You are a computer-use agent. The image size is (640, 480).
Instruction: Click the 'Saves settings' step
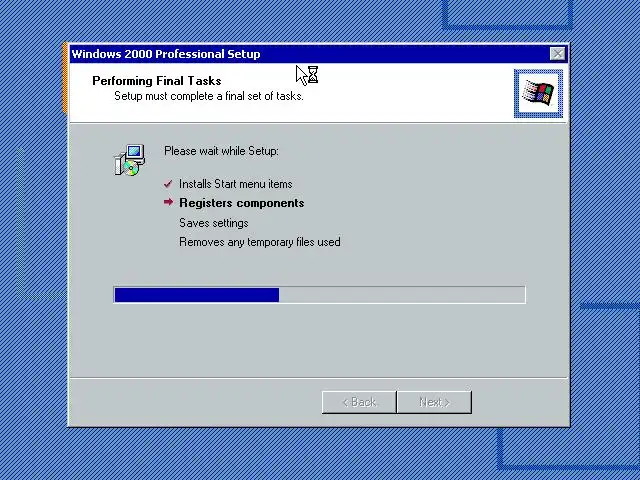213,223
